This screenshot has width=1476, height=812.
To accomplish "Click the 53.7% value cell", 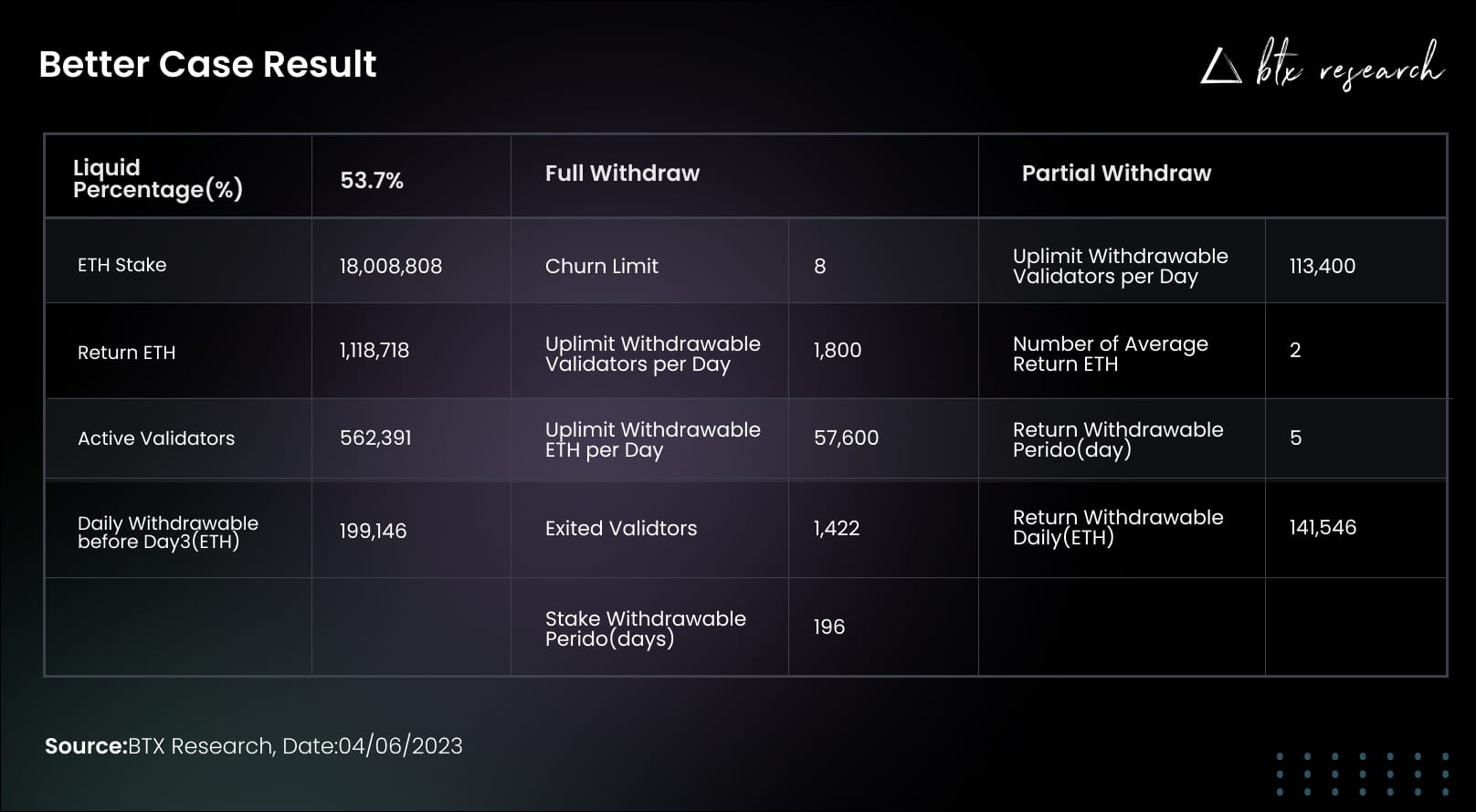I will tap(372, 180).
